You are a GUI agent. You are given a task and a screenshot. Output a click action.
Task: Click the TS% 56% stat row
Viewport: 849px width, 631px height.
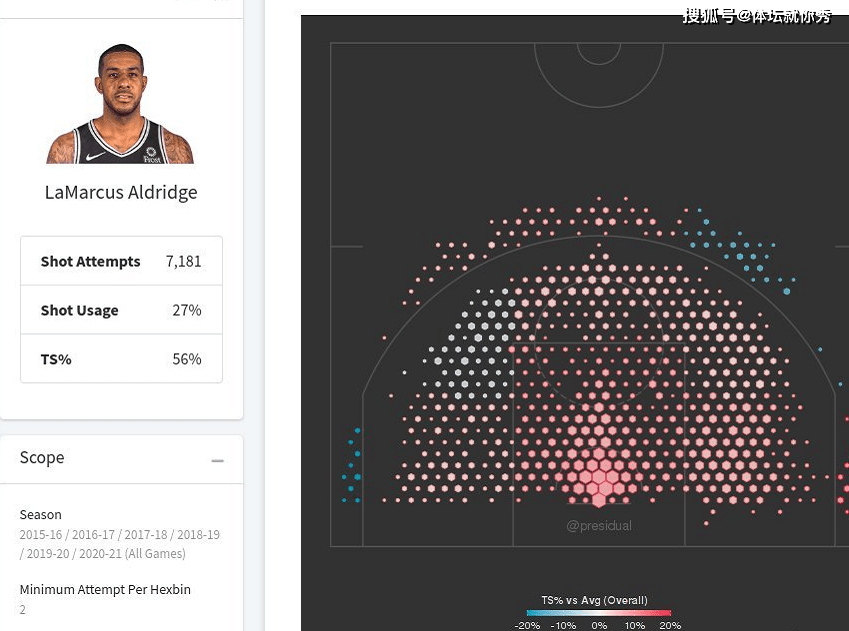pos(121,359)
